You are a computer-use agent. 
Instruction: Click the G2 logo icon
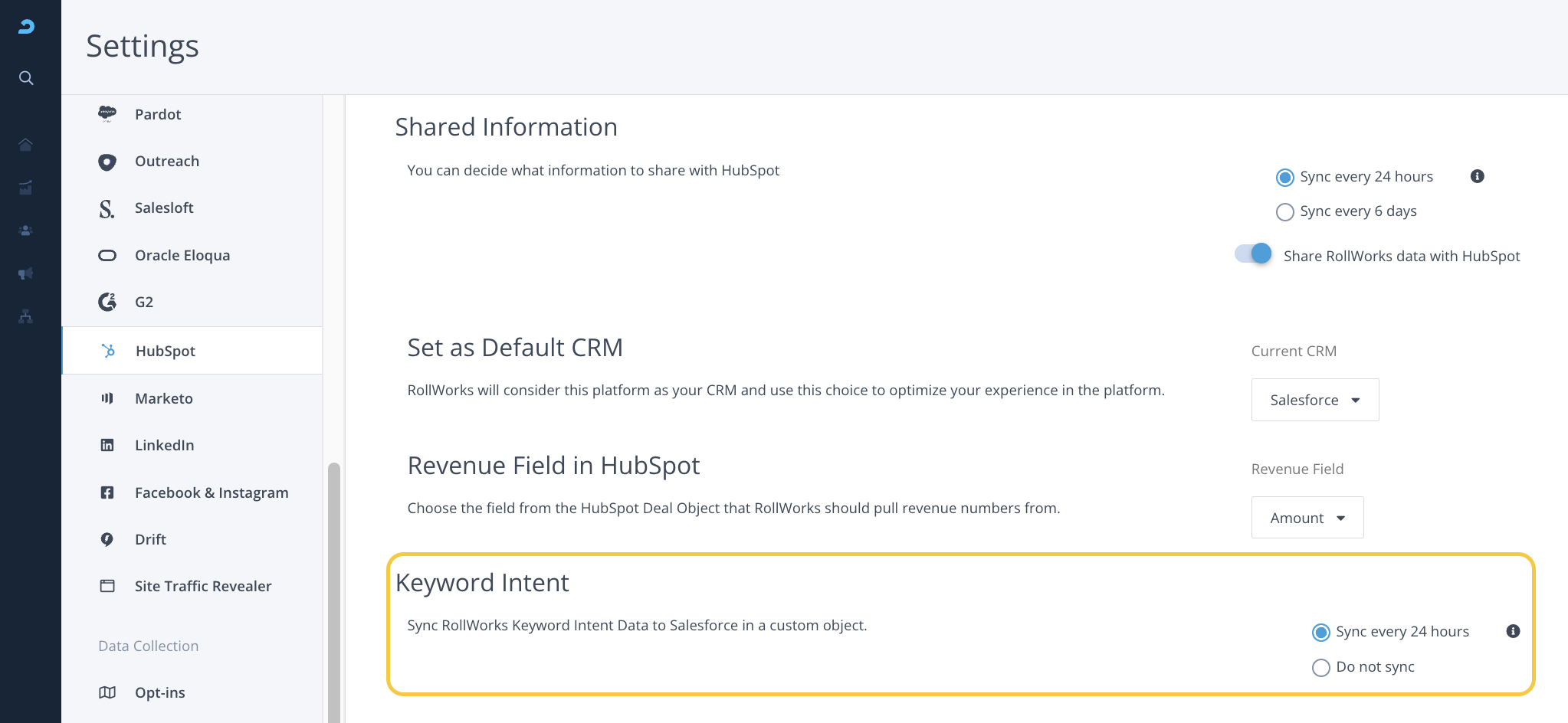107,303
